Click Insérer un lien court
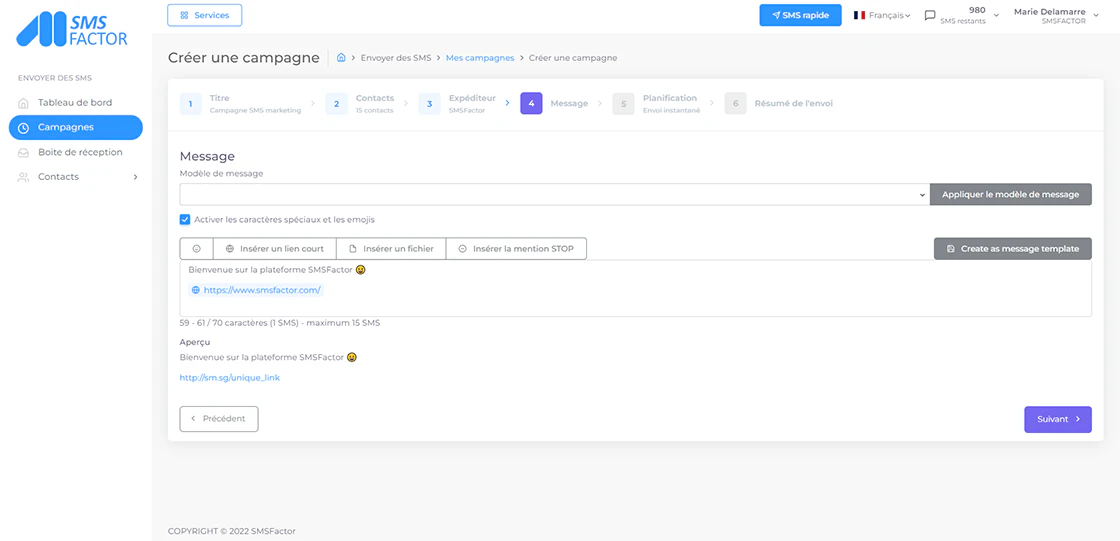 275,249
